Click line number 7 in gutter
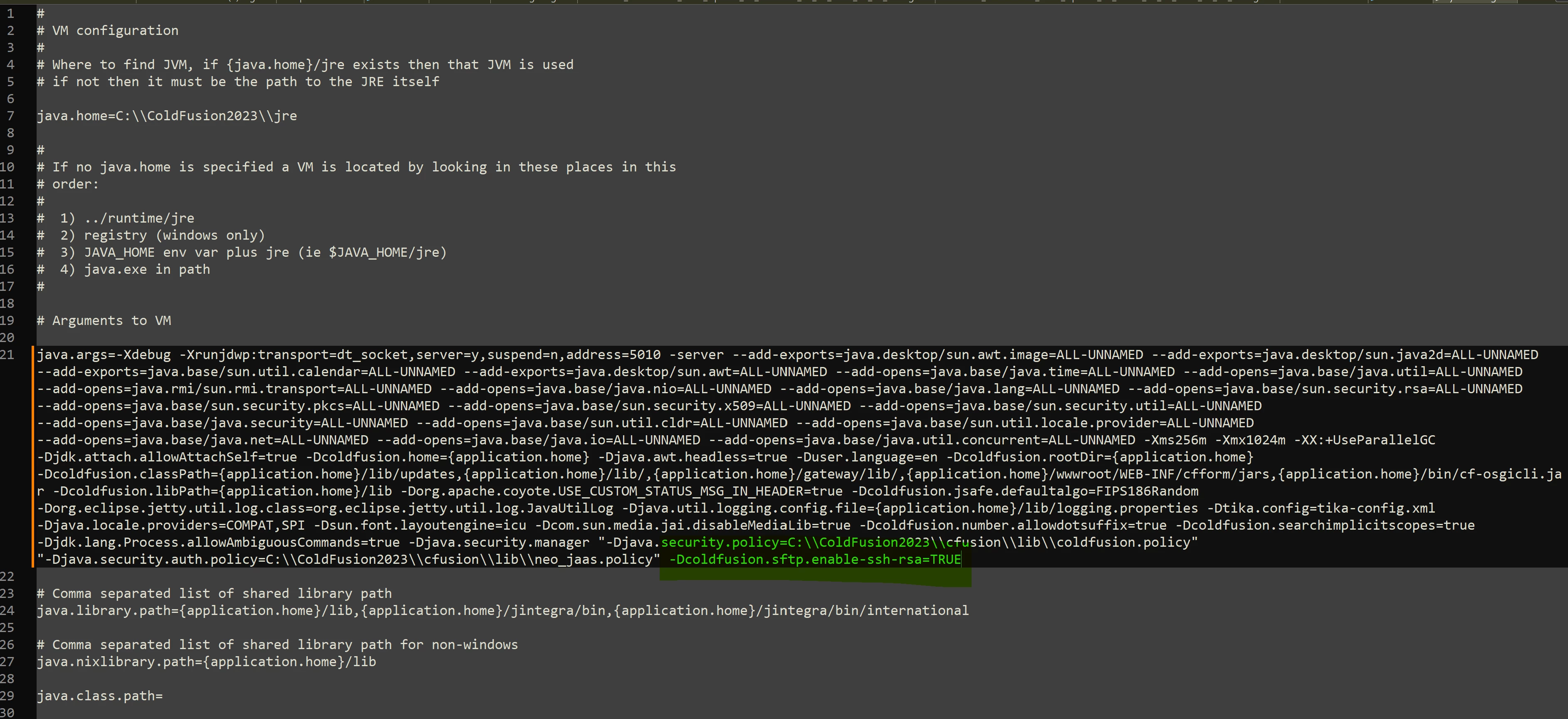Viewport: 1568px width, 719px height. click(10, 116)
